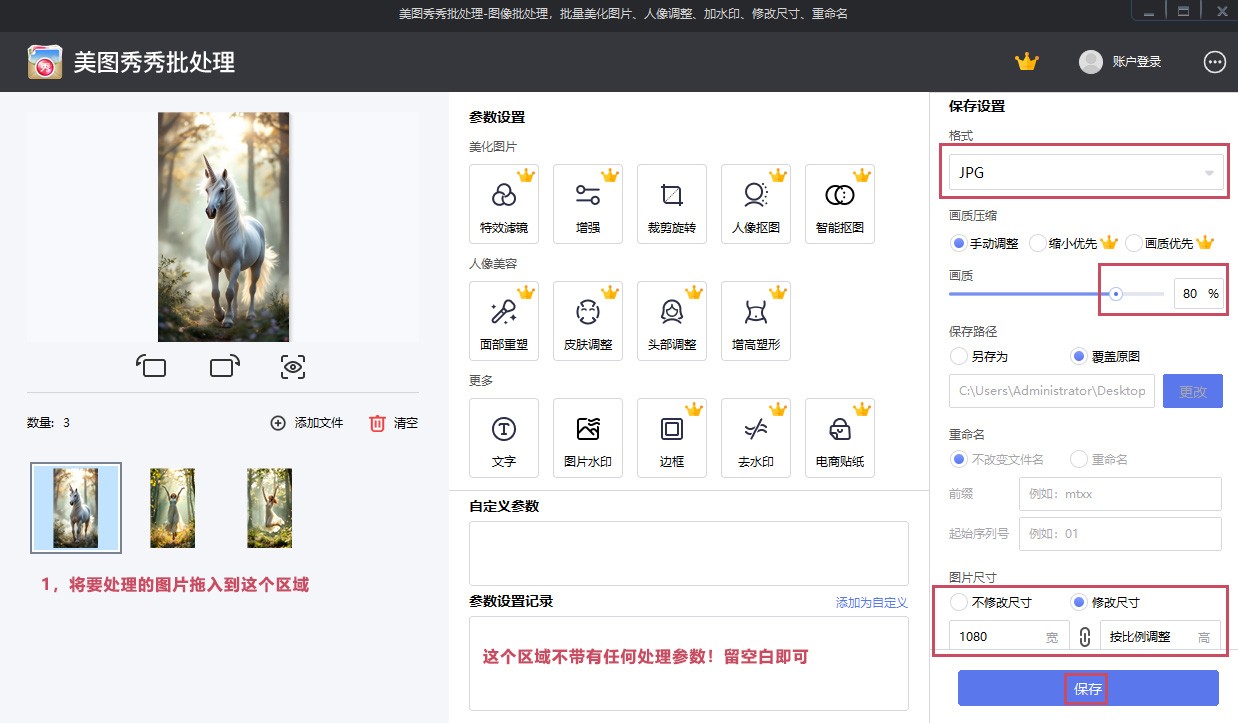Select the unicorn image thumbnail
This screenshot has height=723, width=1238.
[x=76, y=507]
